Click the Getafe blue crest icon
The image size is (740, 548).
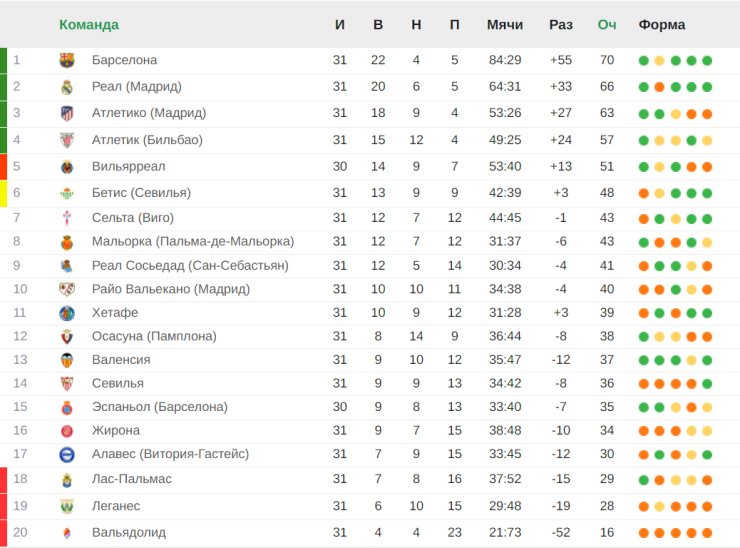tap(67, 313)
